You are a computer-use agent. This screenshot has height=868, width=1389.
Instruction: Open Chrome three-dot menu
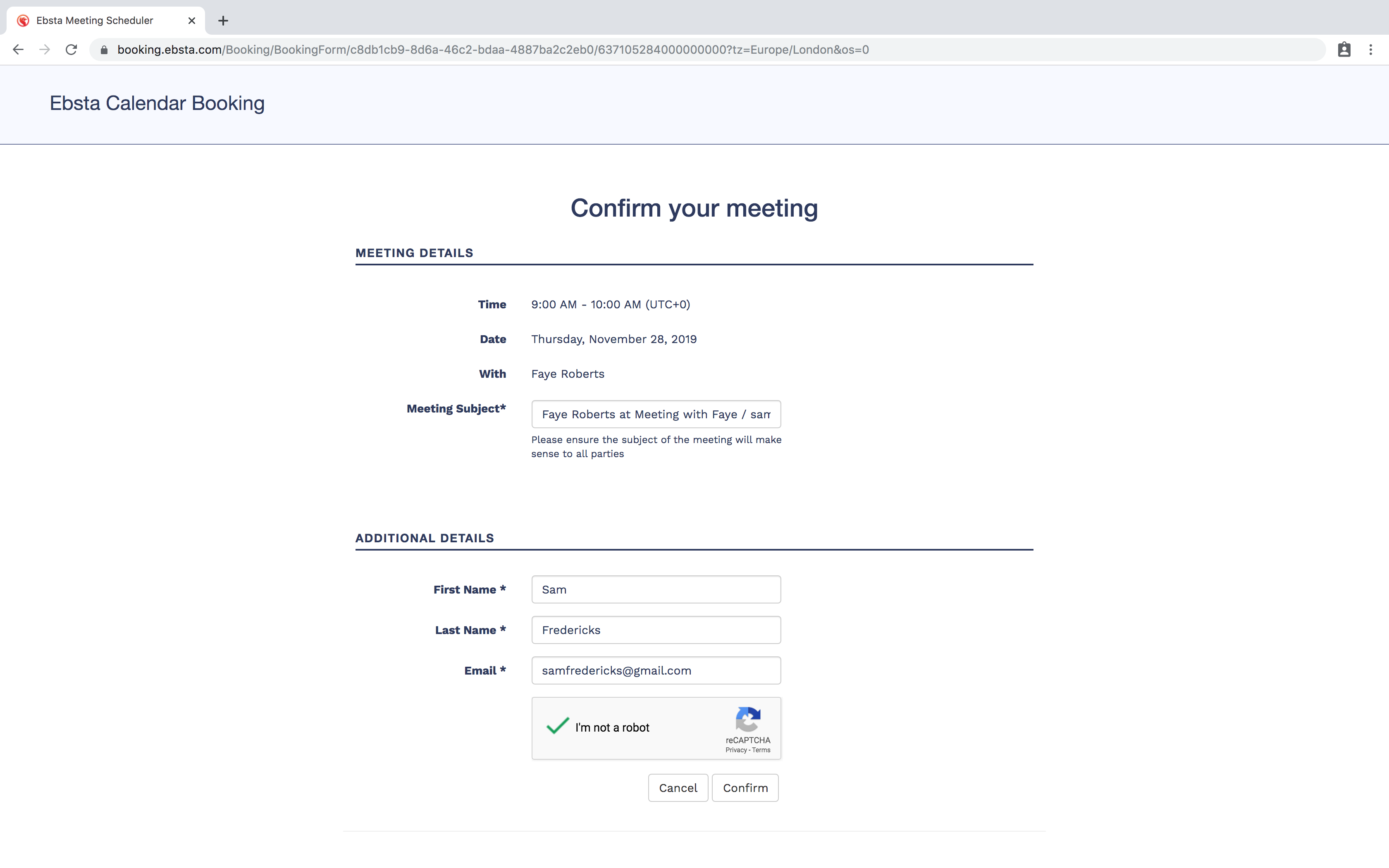(x=1371, y=50)
